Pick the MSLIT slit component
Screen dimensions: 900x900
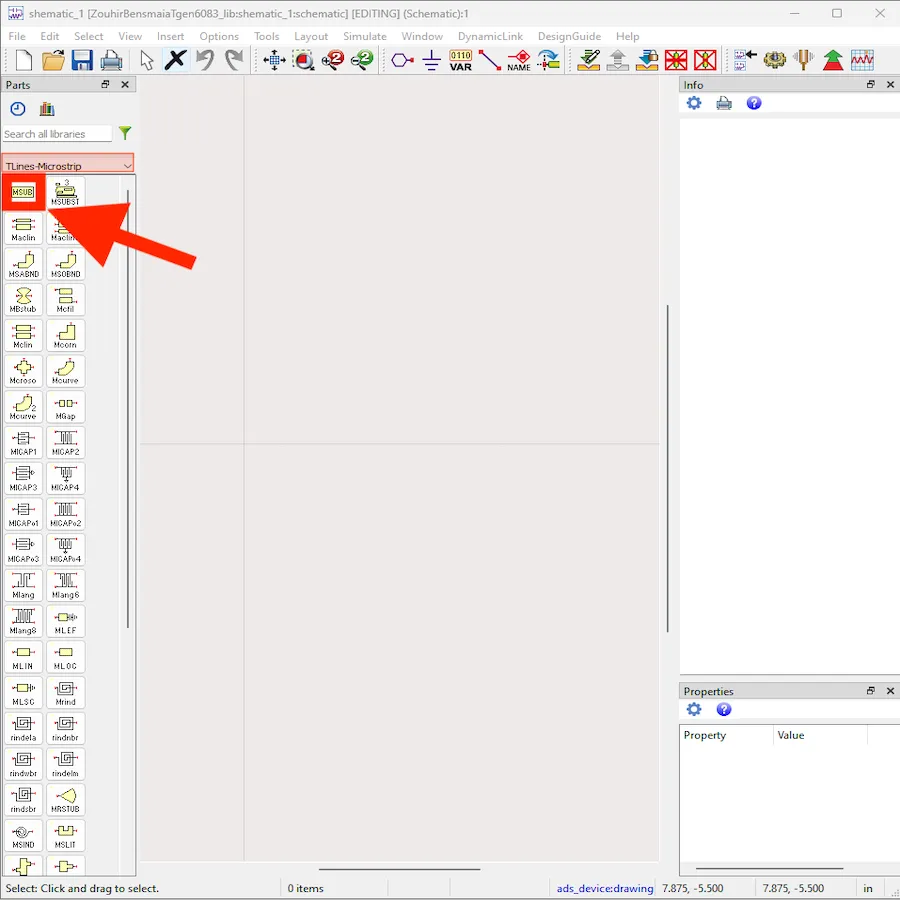click(65, 835)
